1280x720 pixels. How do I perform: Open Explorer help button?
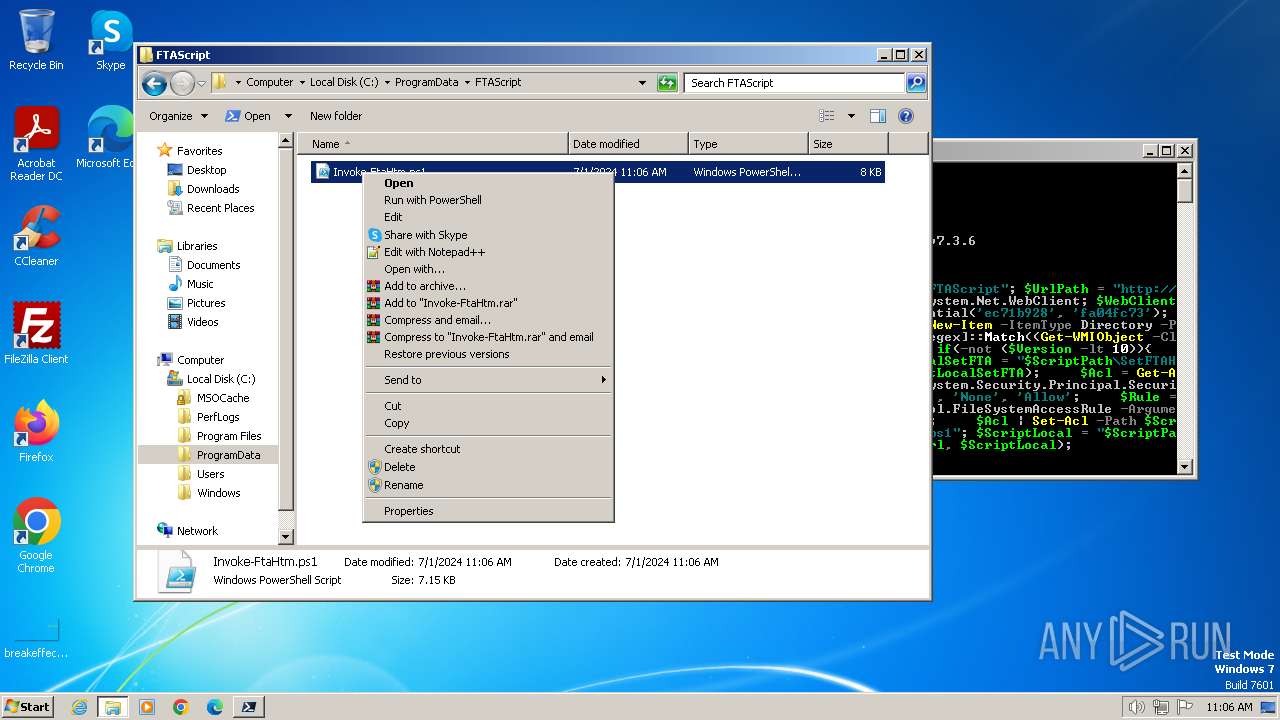(x=906, y=116)
